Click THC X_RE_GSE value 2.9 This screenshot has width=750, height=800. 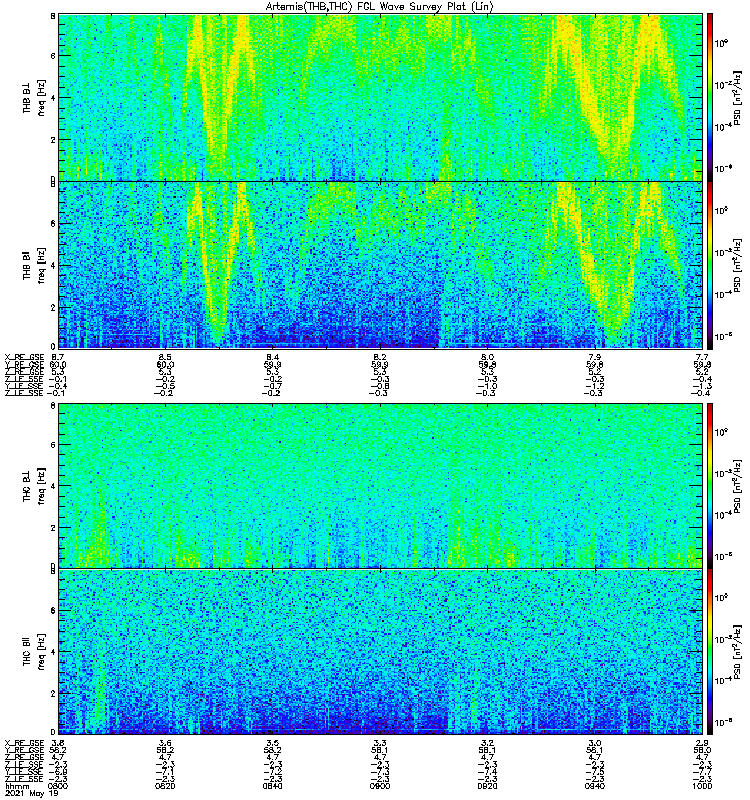click(702, 743)
